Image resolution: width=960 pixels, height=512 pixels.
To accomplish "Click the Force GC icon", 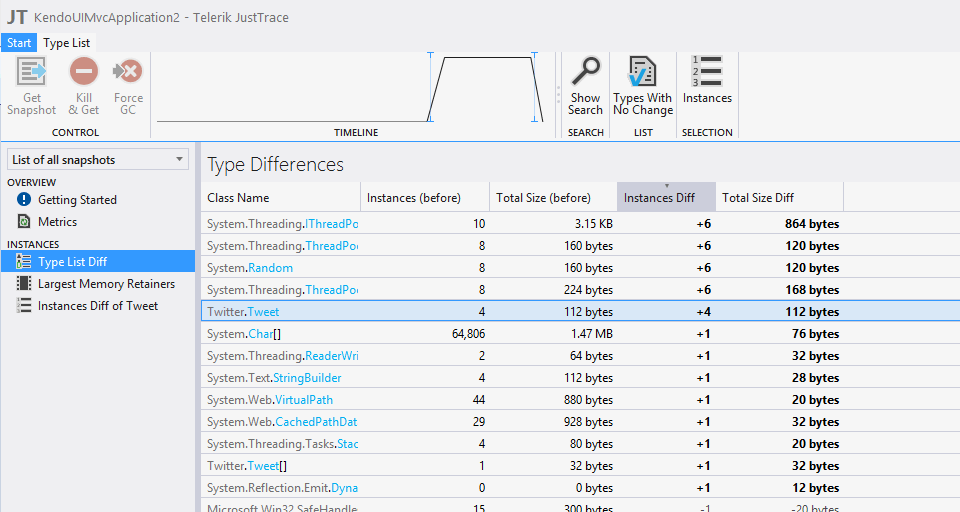I will (128, 72).
